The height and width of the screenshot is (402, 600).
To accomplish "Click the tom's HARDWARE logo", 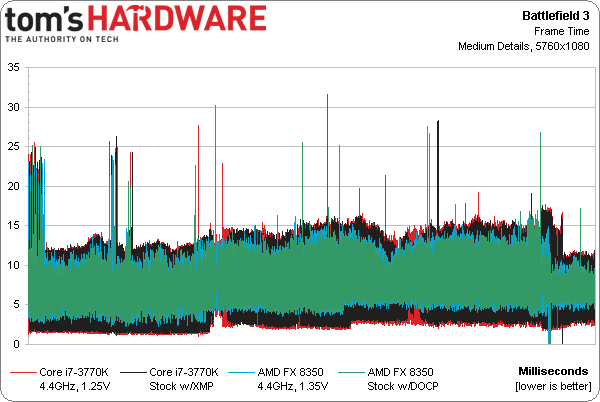I will tap(135, 23).
